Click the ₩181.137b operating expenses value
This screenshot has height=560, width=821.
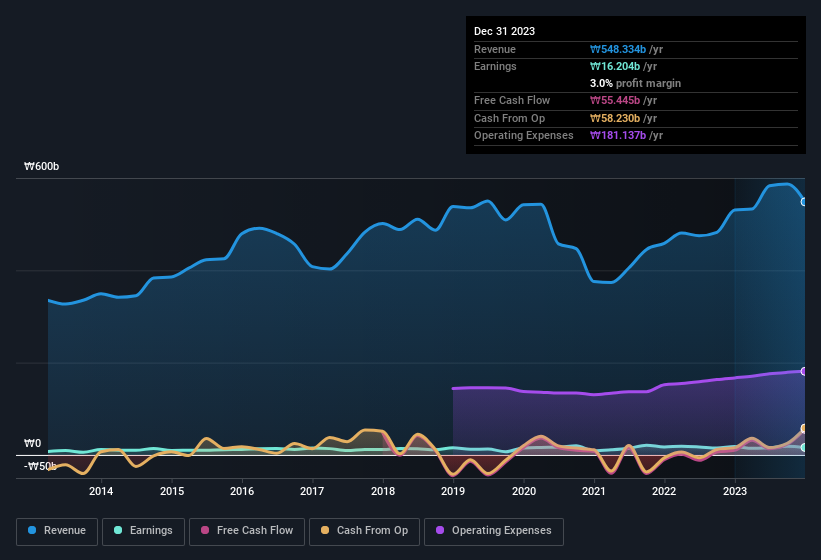coord(618,136)
